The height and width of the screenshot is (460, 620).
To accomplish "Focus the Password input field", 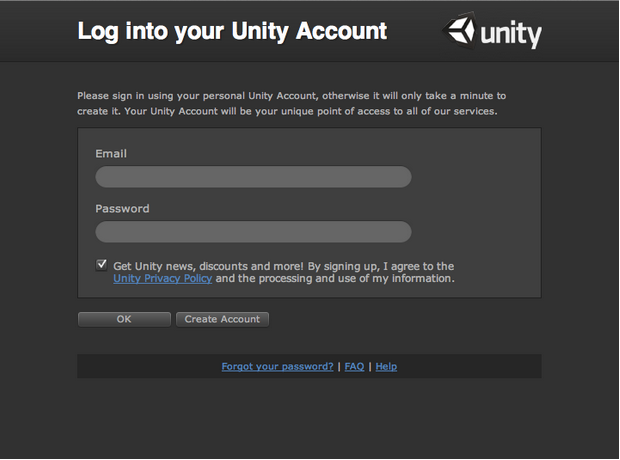I will click(253, 232).
